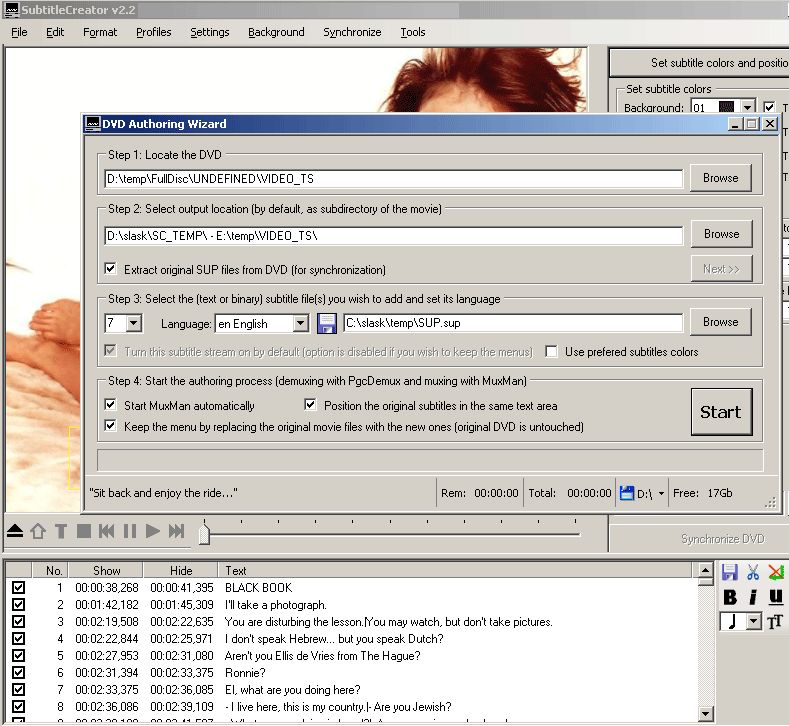Open the D:\ drive dropdown arrow

(661, 494)
